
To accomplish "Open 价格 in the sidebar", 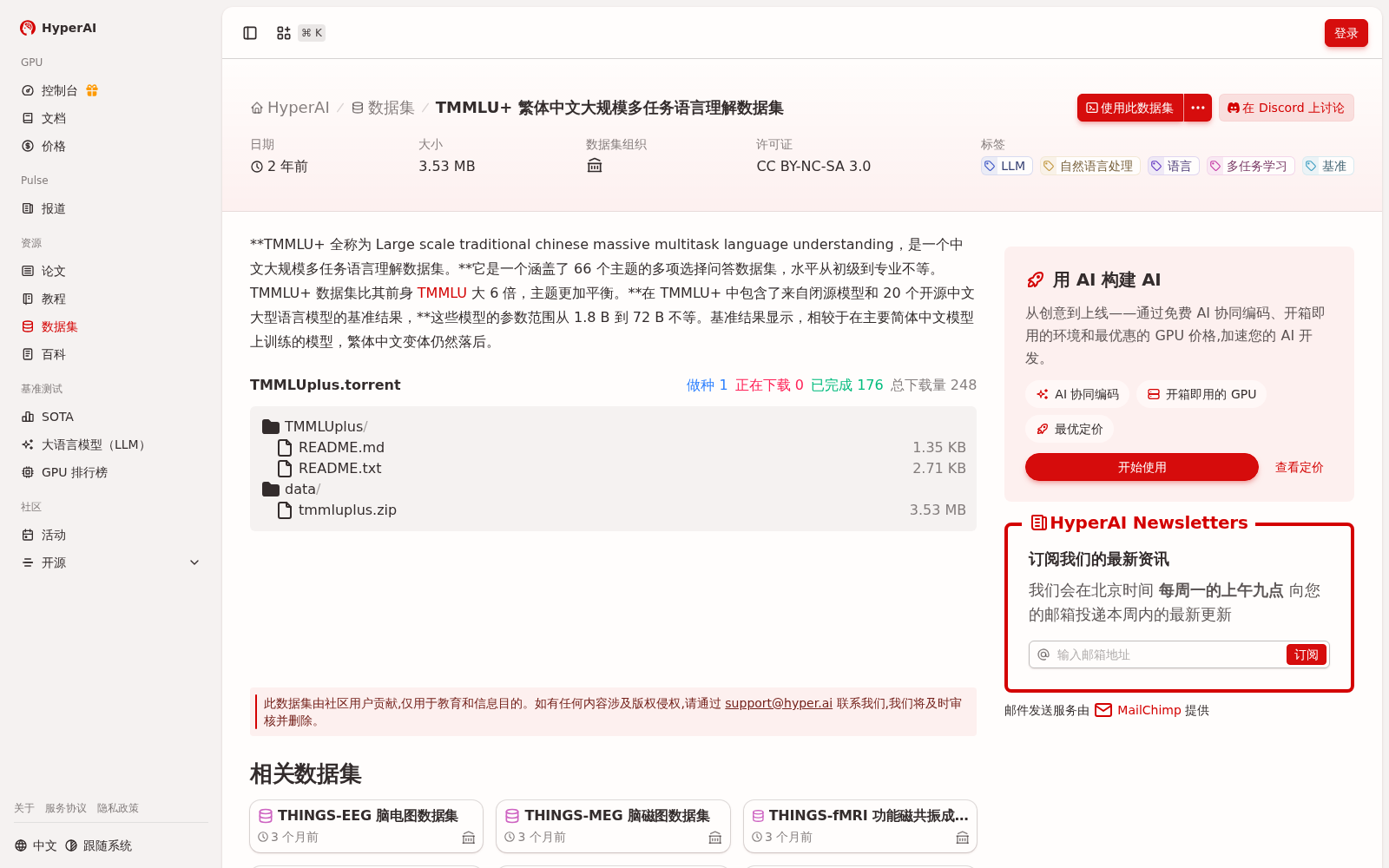I will [x=54, y=146].
